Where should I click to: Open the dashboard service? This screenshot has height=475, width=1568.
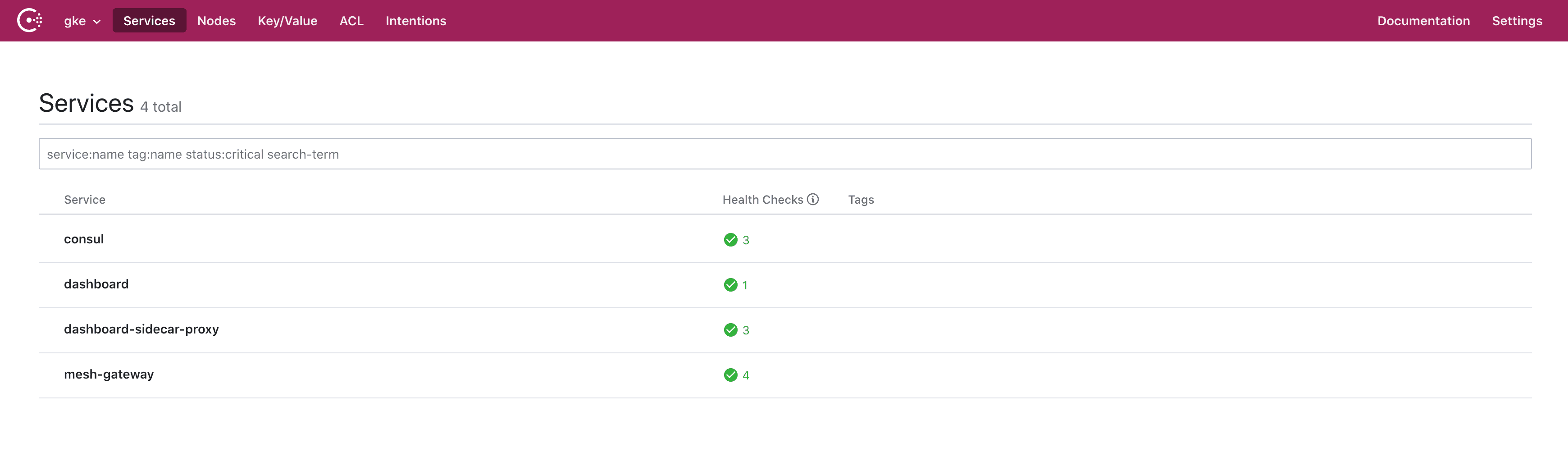[x=96, y=284]
